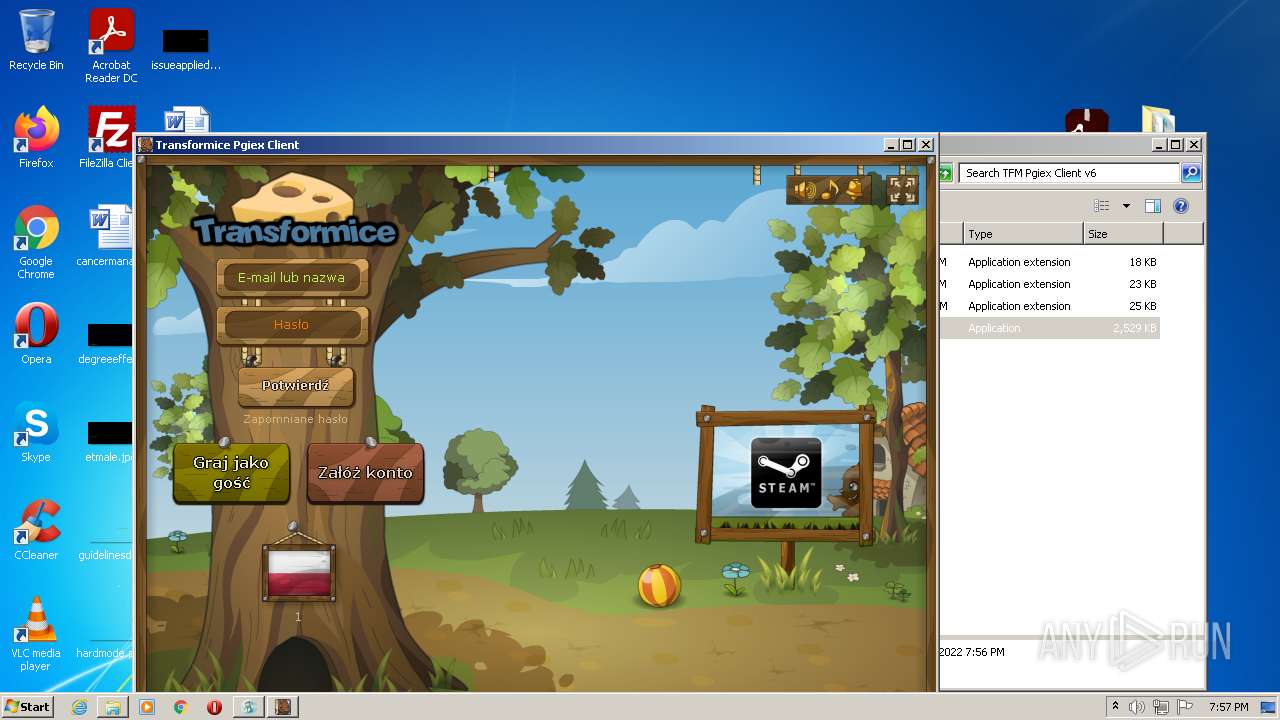This screenshot has width=1280, height=720.
Task: Toggle the music note icon
Action: (829, 189)
